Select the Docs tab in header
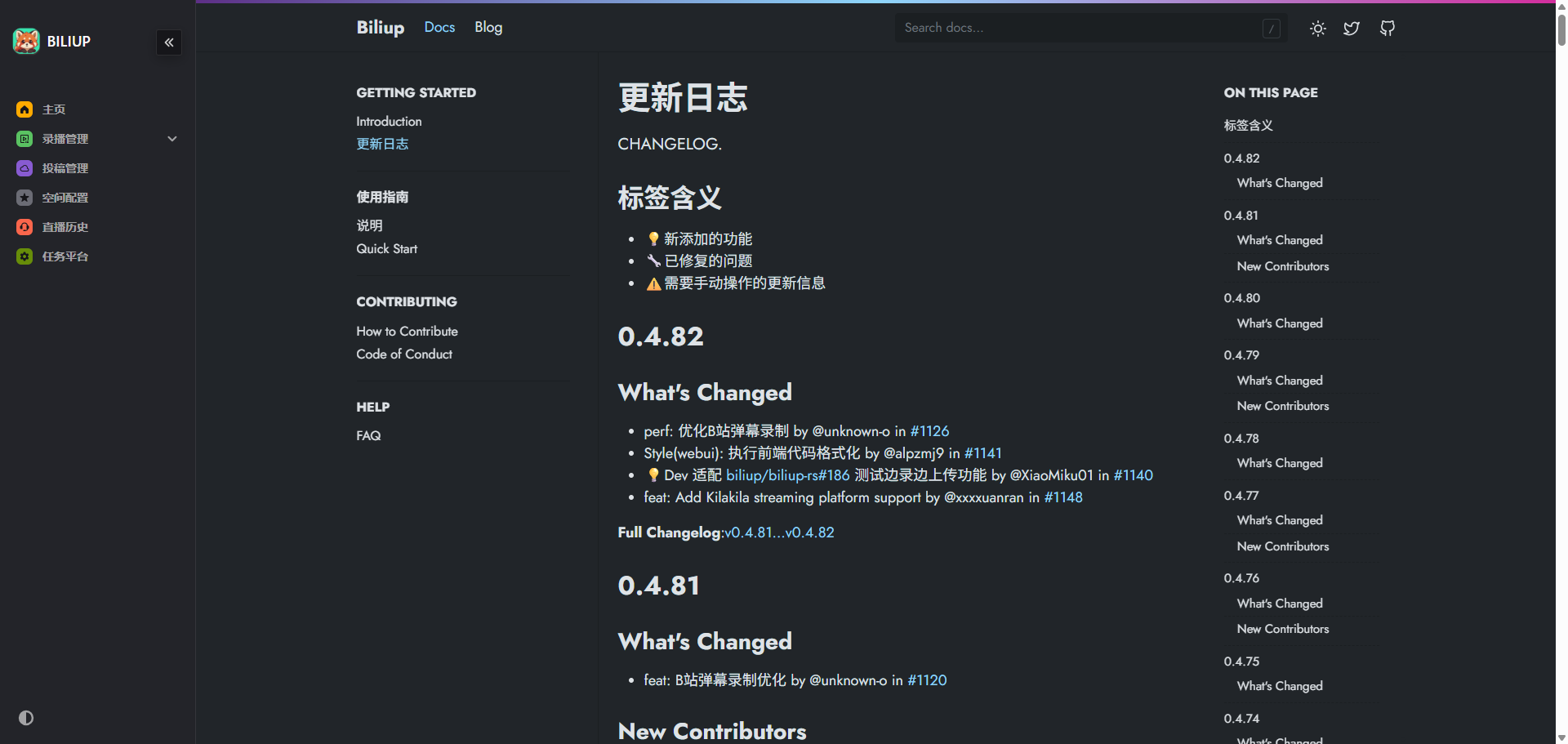The width and height of the screenshot is (1568, 744). coord(439,27)
